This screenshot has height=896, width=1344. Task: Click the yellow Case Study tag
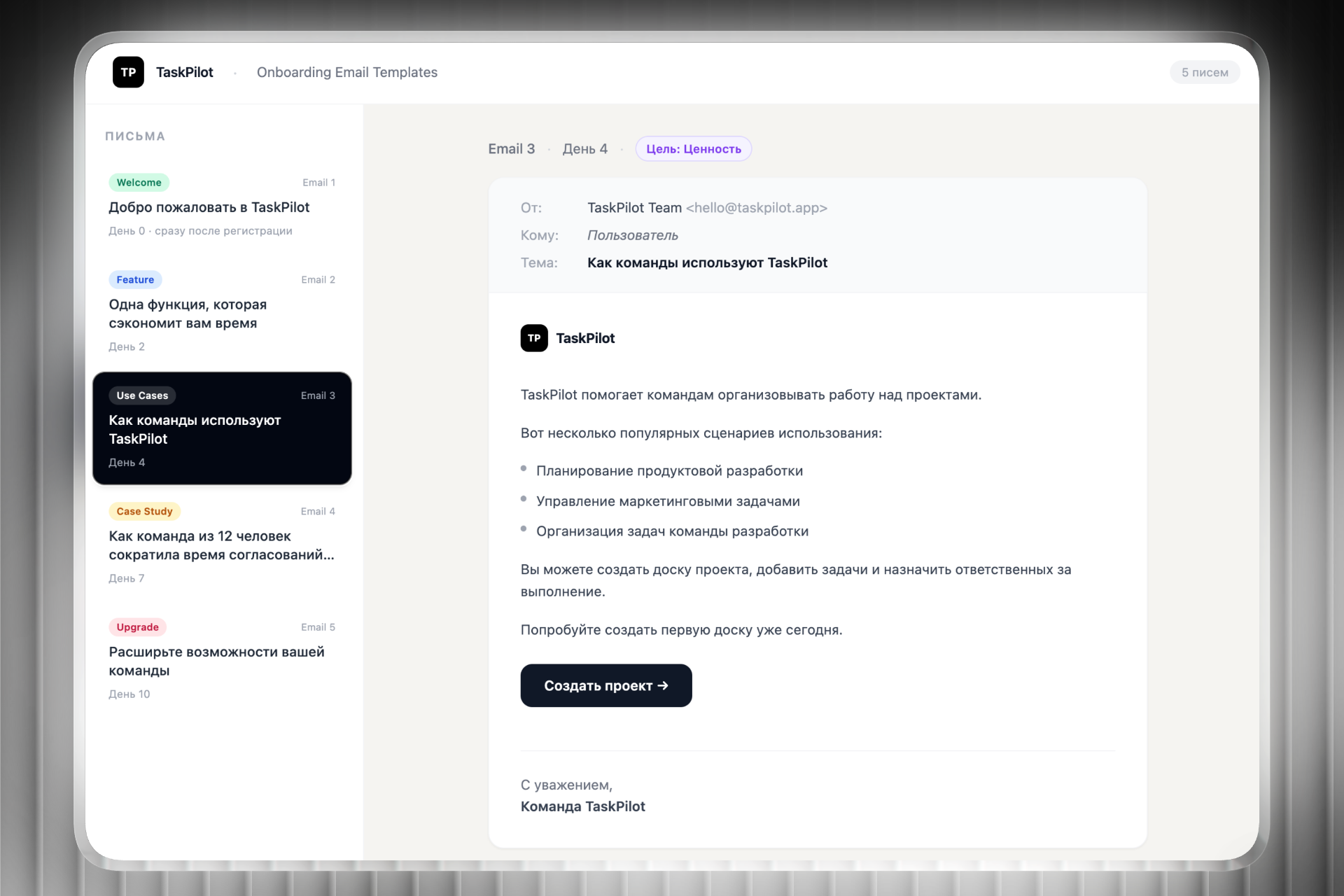point(144,512)
